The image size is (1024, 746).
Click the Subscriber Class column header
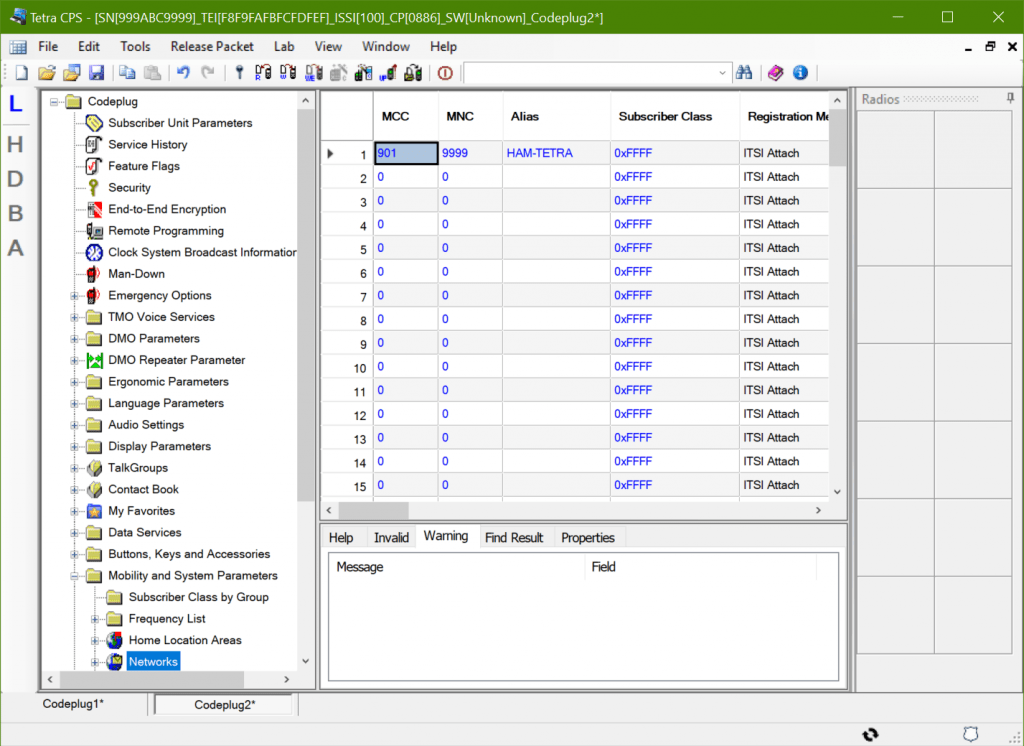[665, 117]
